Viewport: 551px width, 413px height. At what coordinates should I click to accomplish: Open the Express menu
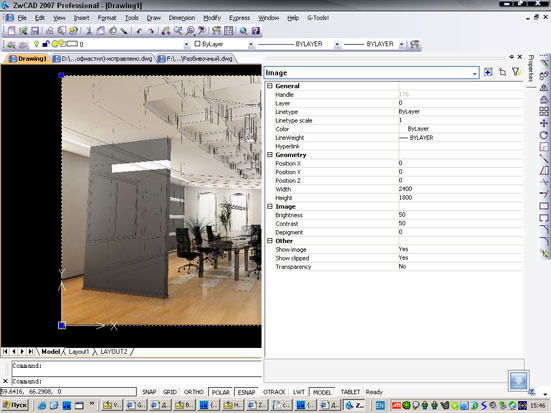239,18
